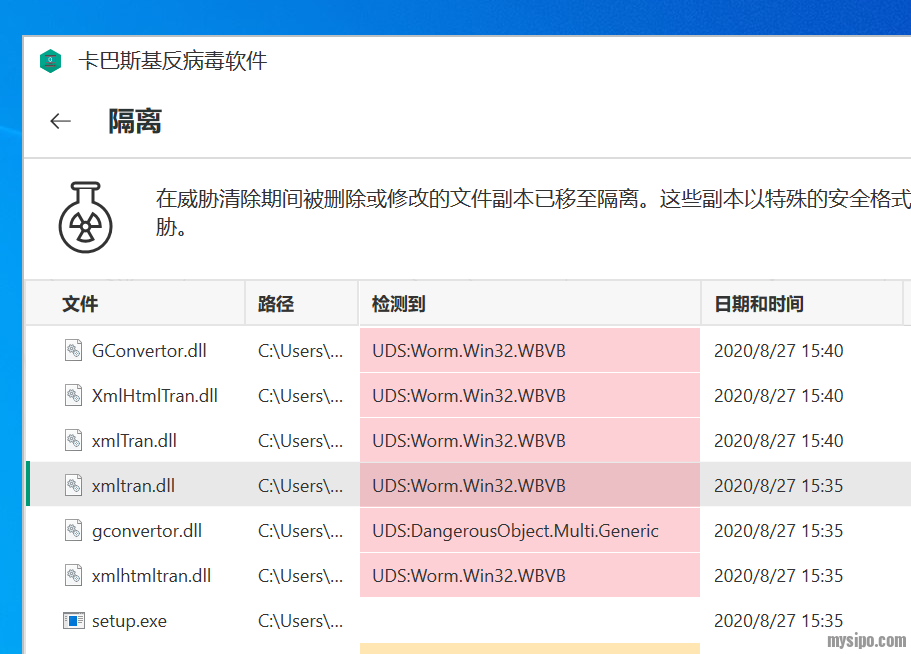Image resolution: width=911 pixels, height=654 pixels.
Task: Click the XmlHtmlTran.dll file icon
Action: click(73, 396)
